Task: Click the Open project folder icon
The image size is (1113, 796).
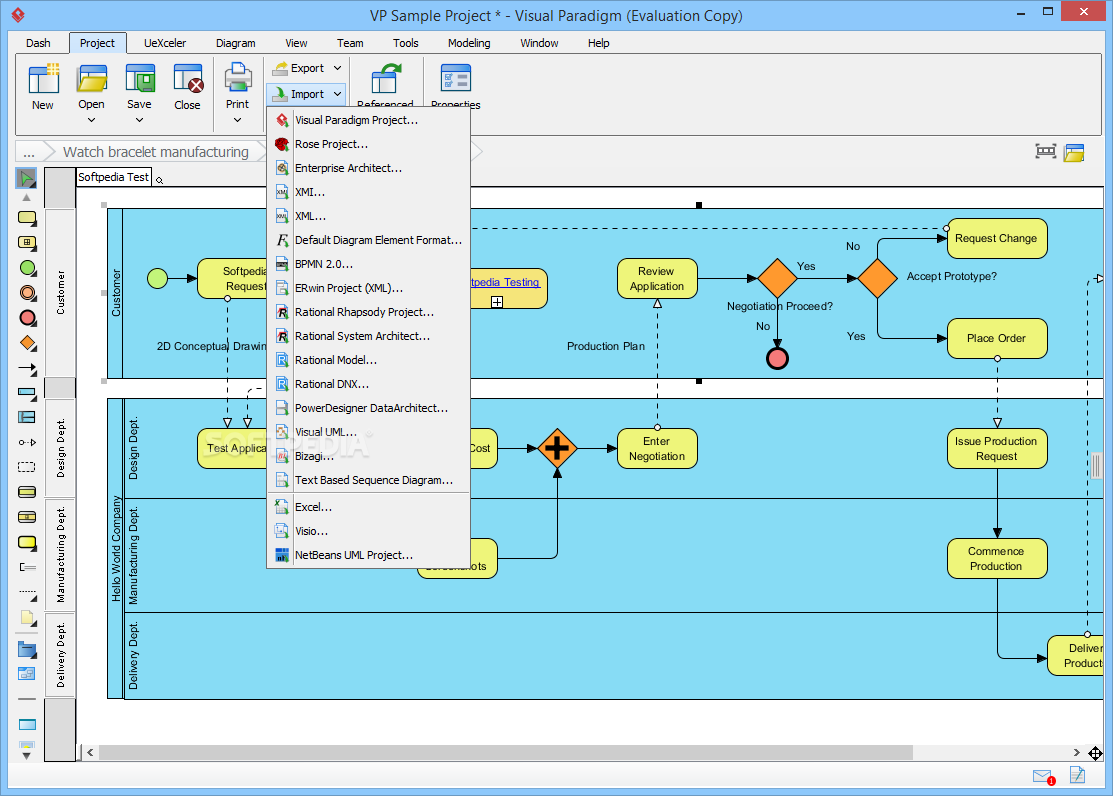Action: coord(92,78)
